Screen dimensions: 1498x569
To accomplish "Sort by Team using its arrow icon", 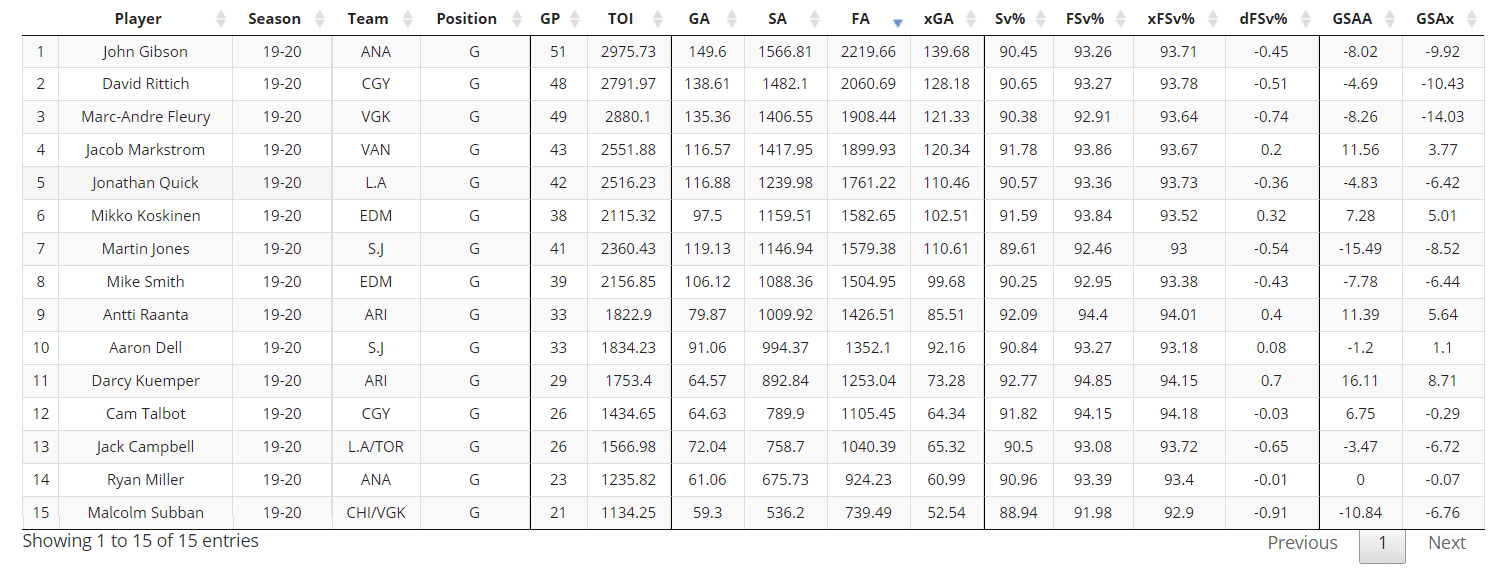I will pos(408,19).
